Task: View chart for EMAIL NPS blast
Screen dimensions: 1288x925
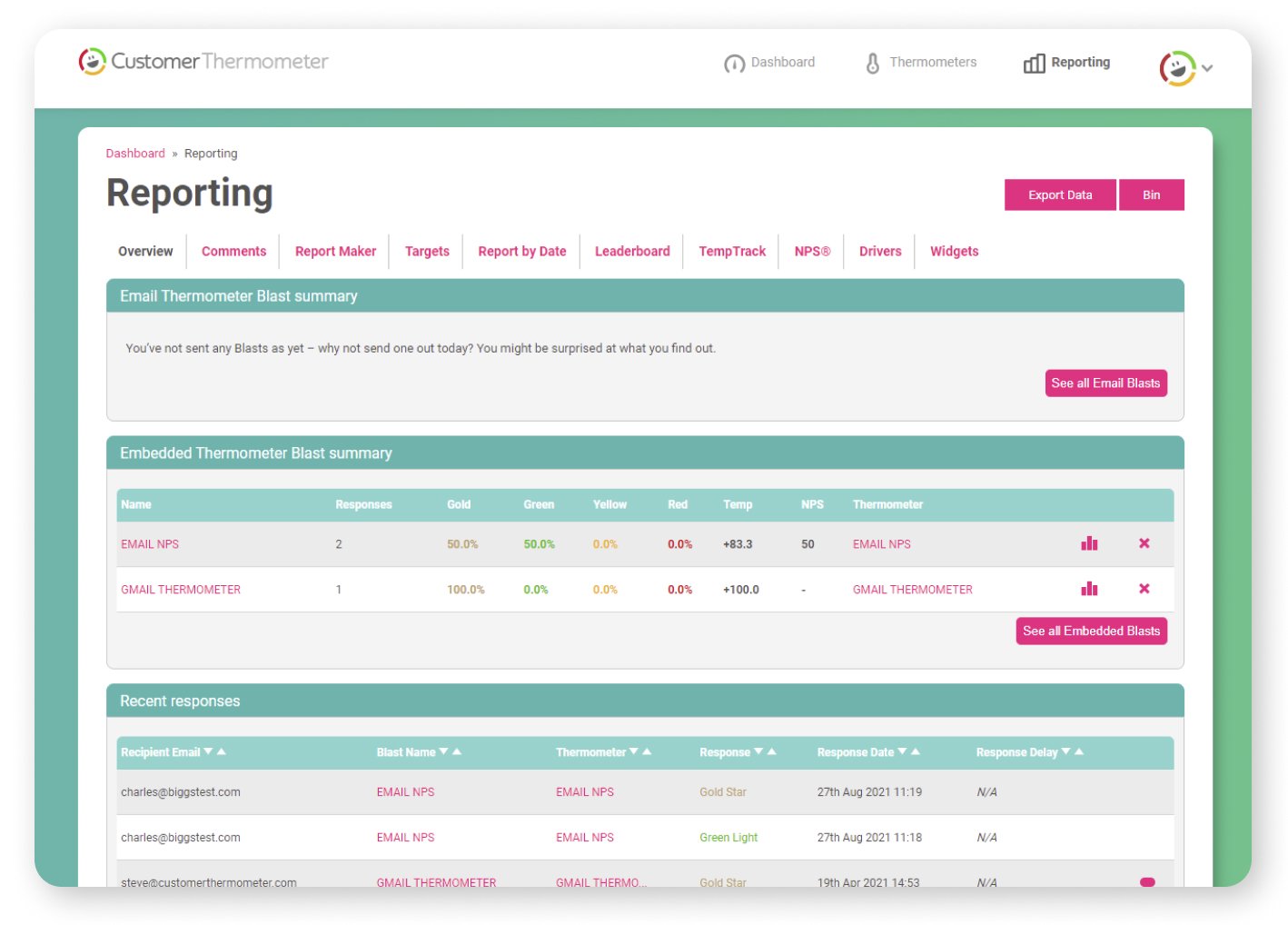Action: coord(1089,543)
